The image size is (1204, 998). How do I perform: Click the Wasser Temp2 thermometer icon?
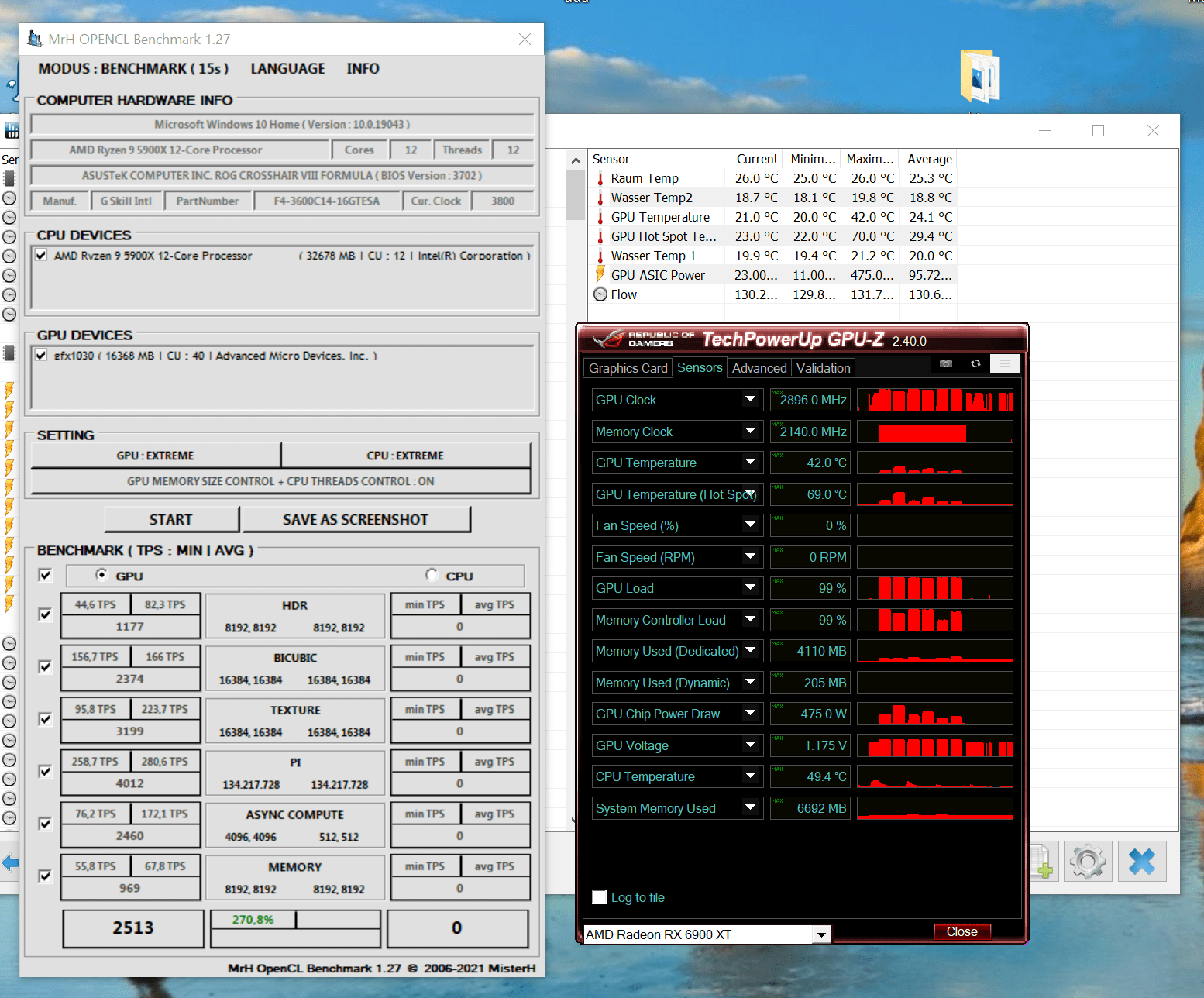[600, 198]
